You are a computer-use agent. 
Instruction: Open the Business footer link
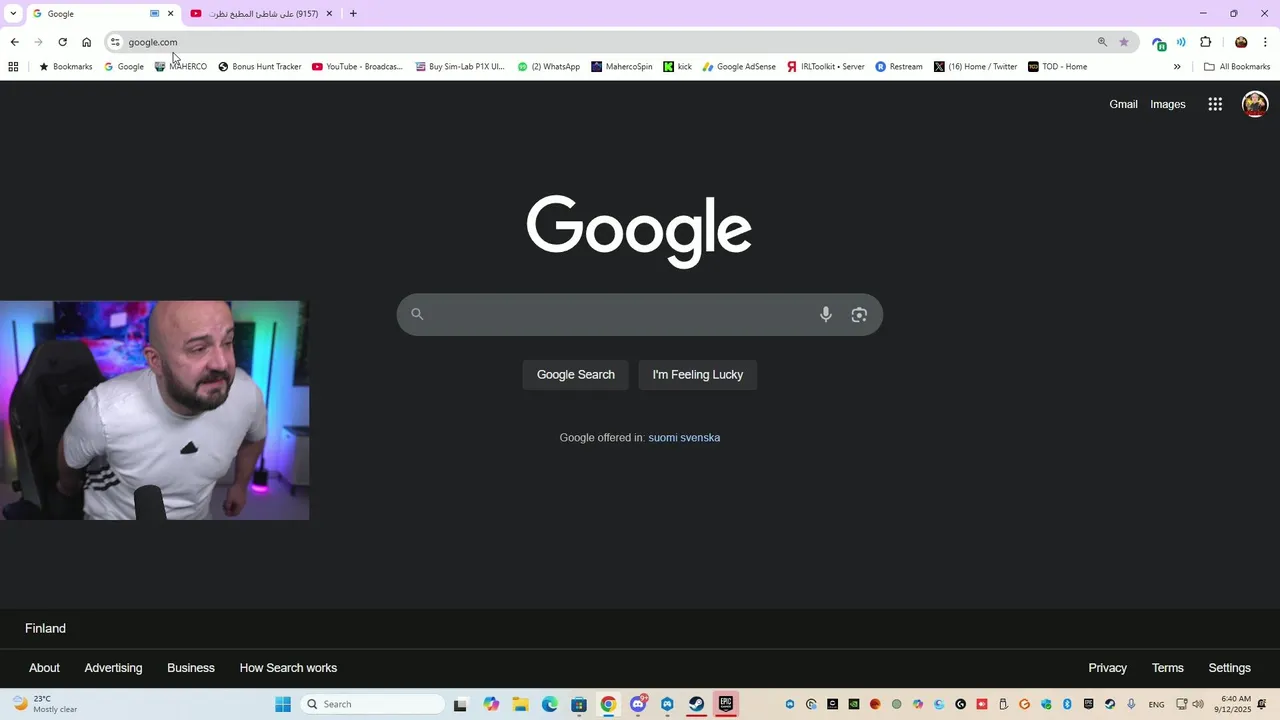click(191, 668)
